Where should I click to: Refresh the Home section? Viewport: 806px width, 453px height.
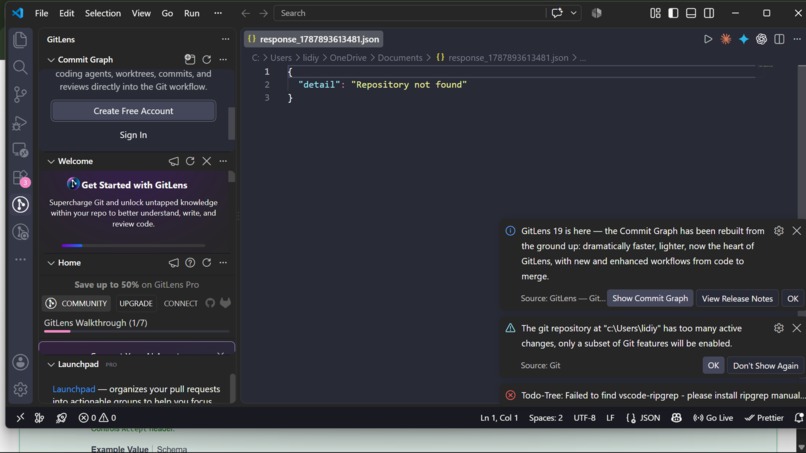pos(207,263)
